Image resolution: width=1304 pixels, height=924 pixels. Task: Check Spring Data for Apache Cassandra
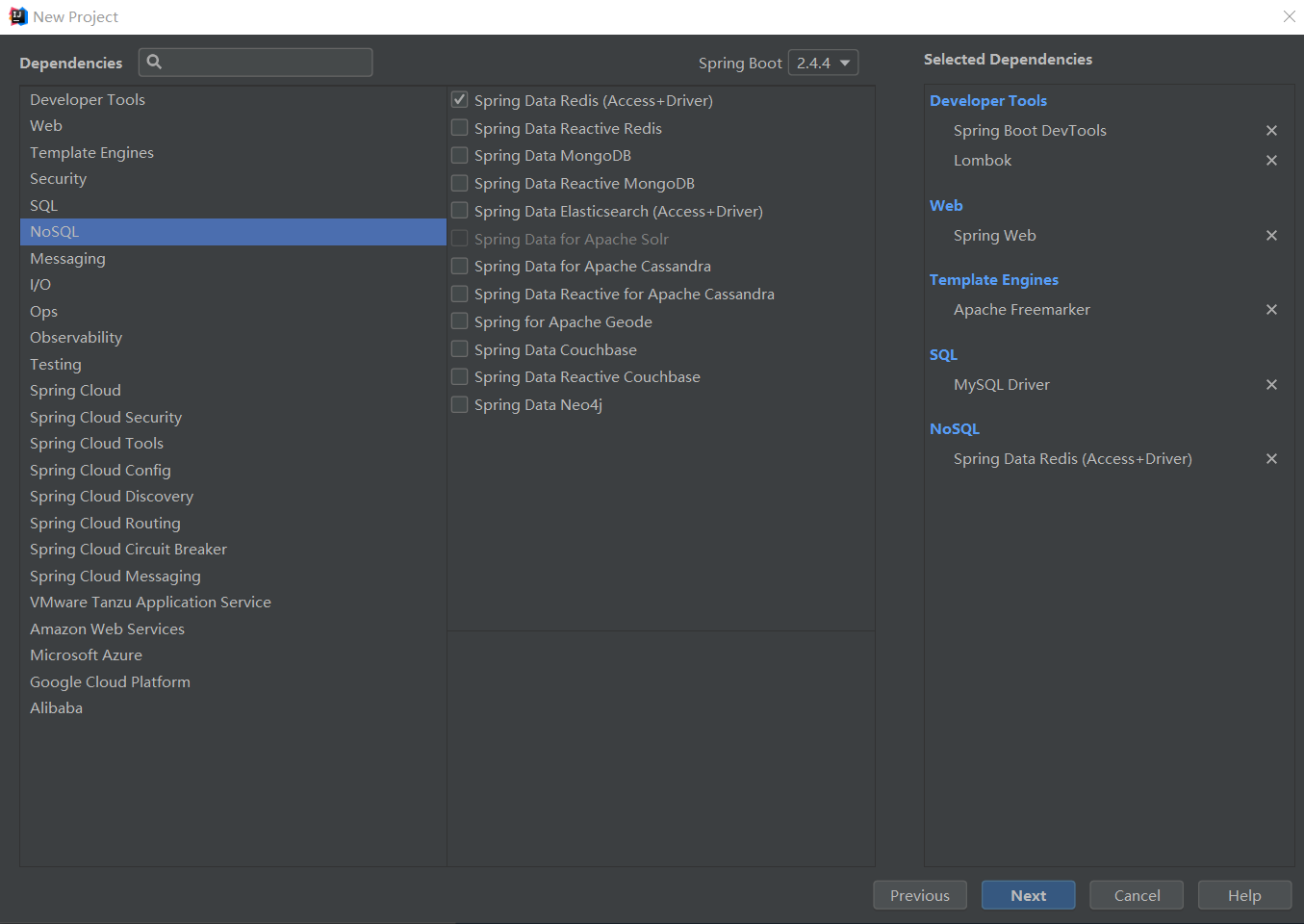(x=460, y=266)
